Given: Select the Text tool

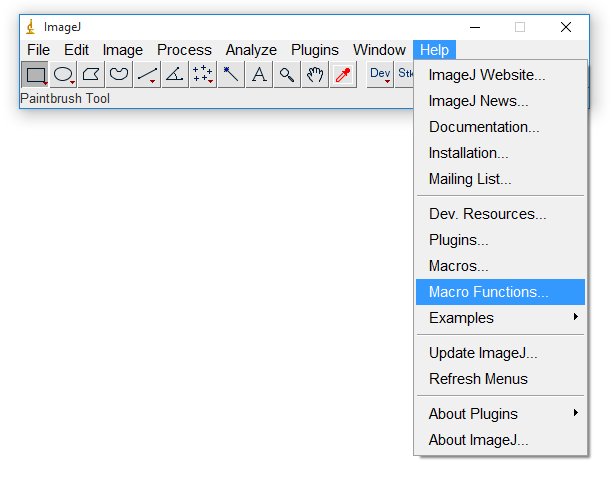Looking at the screenshot, I should pyautogui.click(x=259, y=74).
